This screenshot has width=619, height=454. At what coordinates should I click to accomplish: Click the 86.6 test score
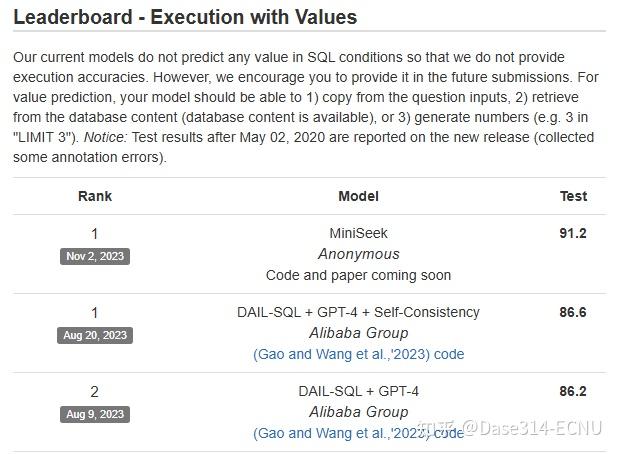coord(573,312)
